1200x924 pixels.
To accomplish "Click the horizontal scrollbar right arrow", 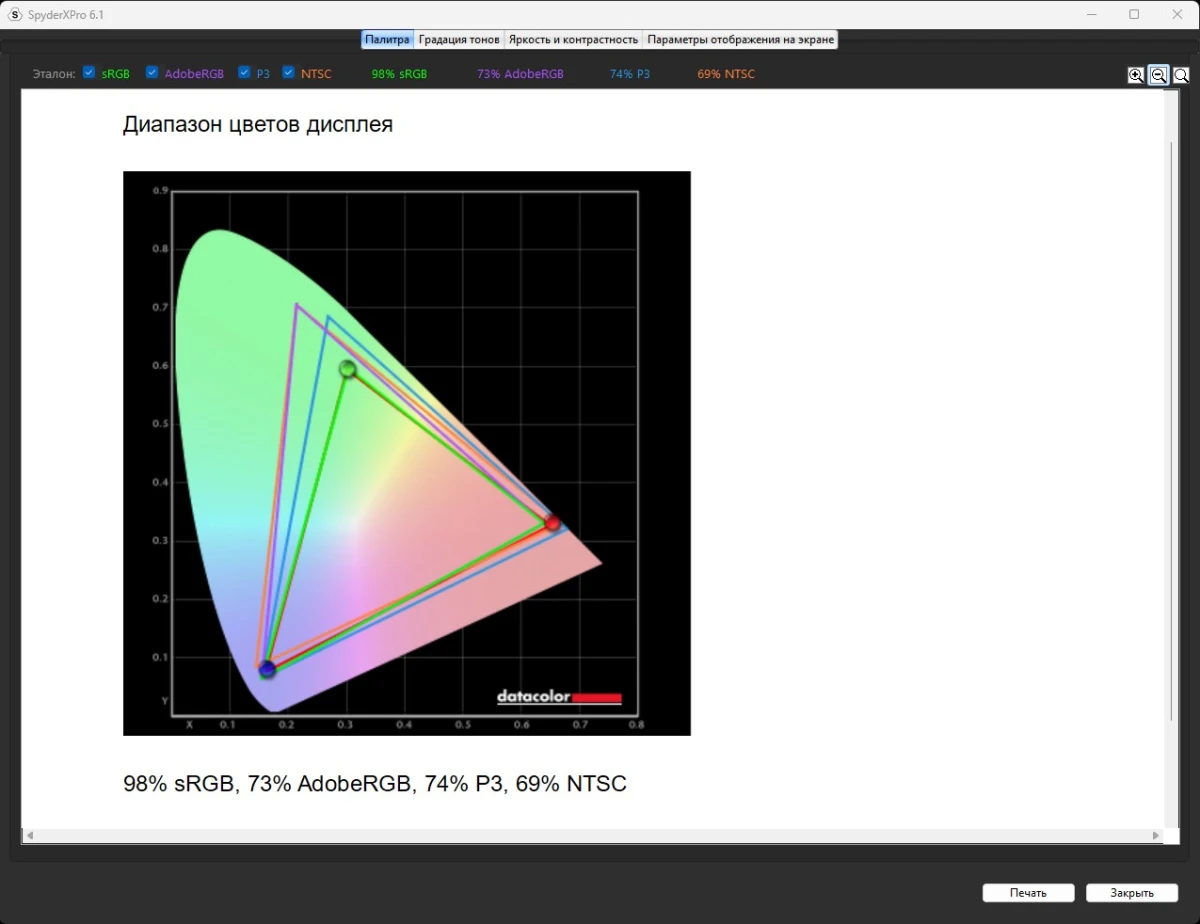I will 1156,835.
